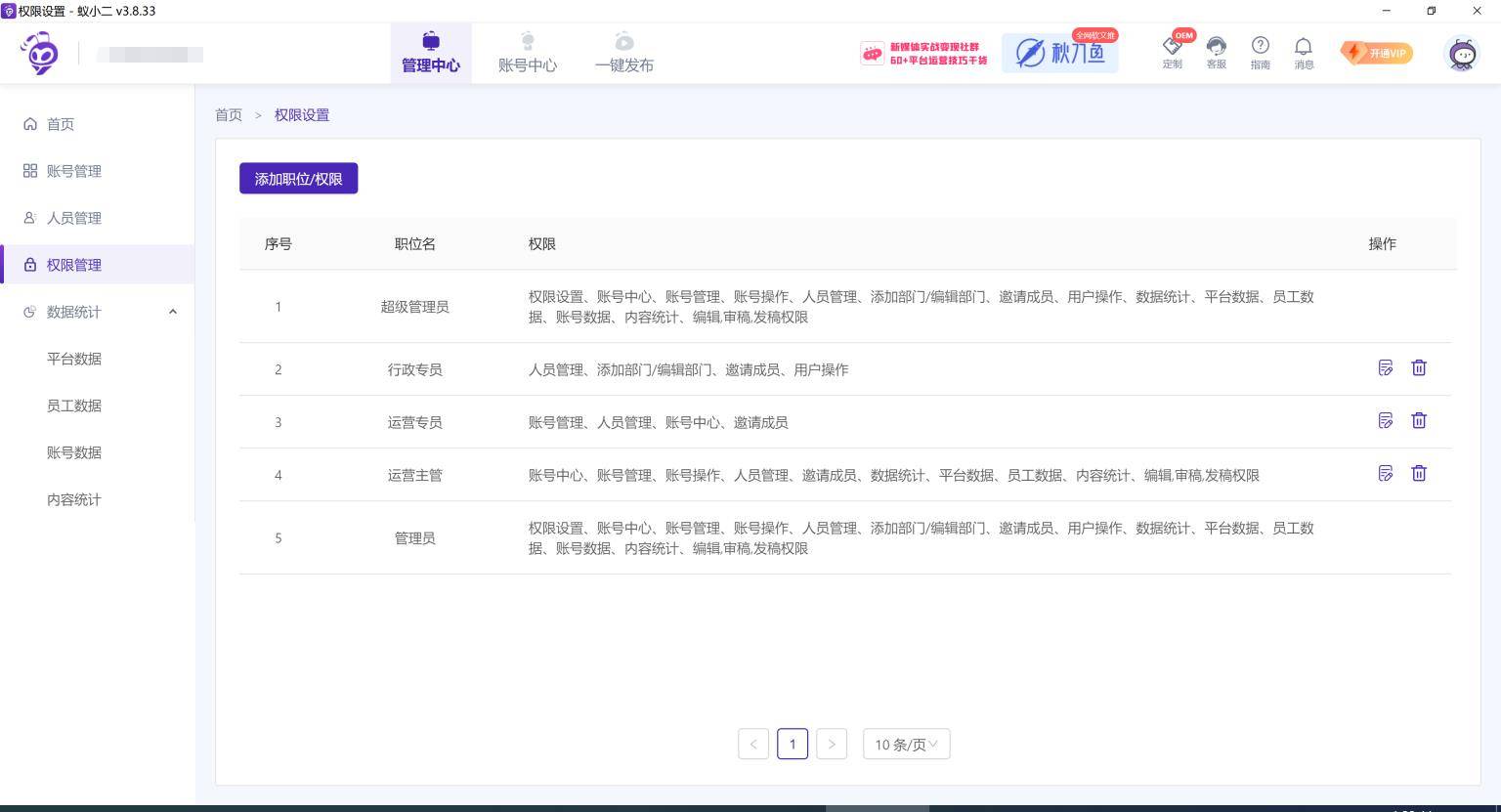This screenshot has height=812, width=1501.
Task: Delete the 运营专员 role
Action: click(1419, 421)
